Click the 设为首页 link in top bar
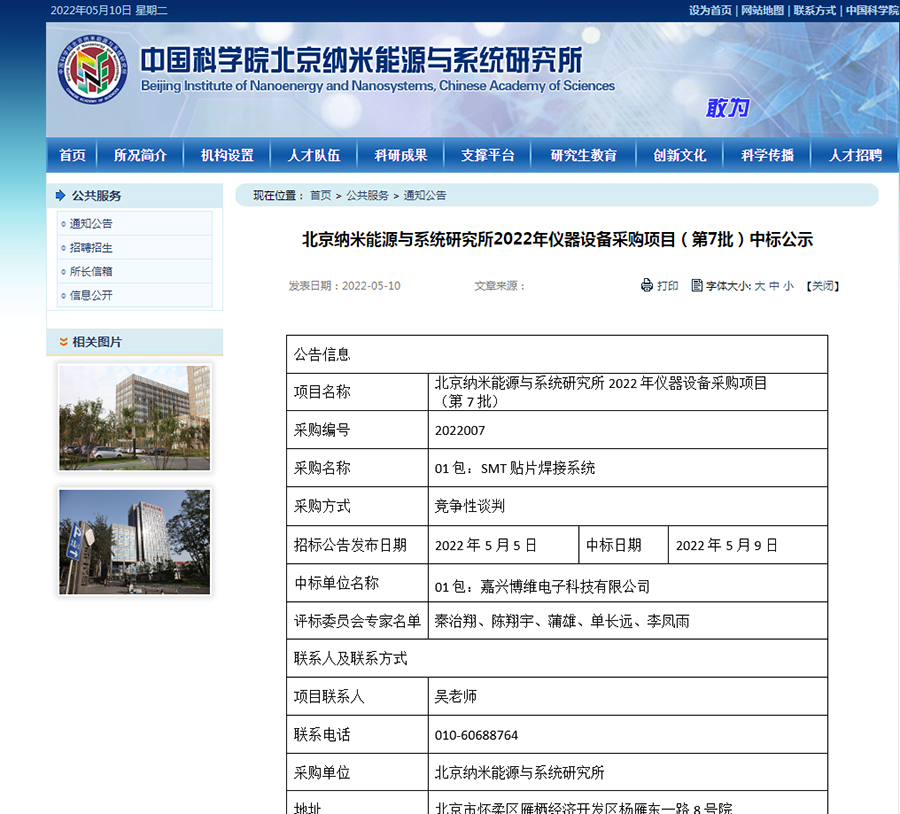This screenshot has height=814, width=900. pos(711,10)
